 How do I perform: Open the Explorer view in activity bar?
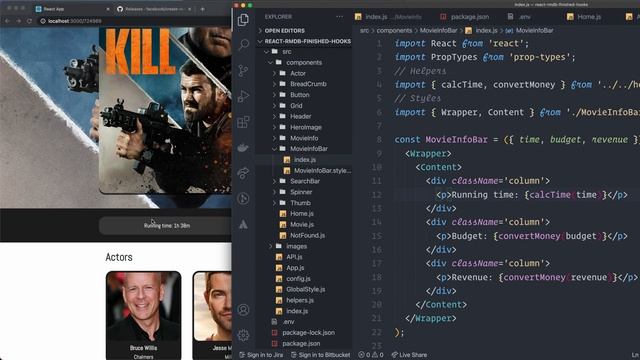(x=243, y=20)
